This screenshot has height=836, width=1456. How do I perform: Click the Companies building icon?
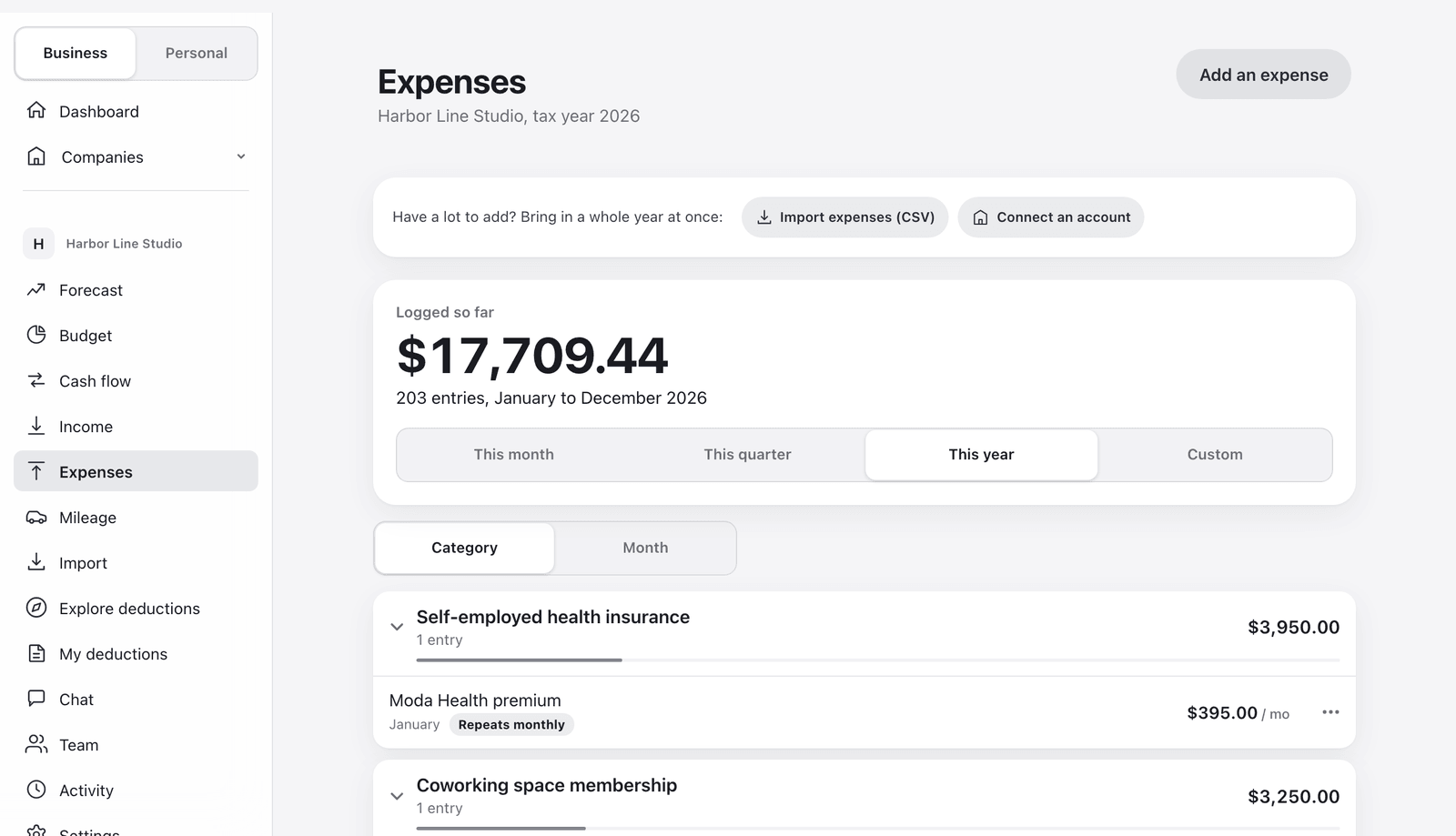point(36,156)
